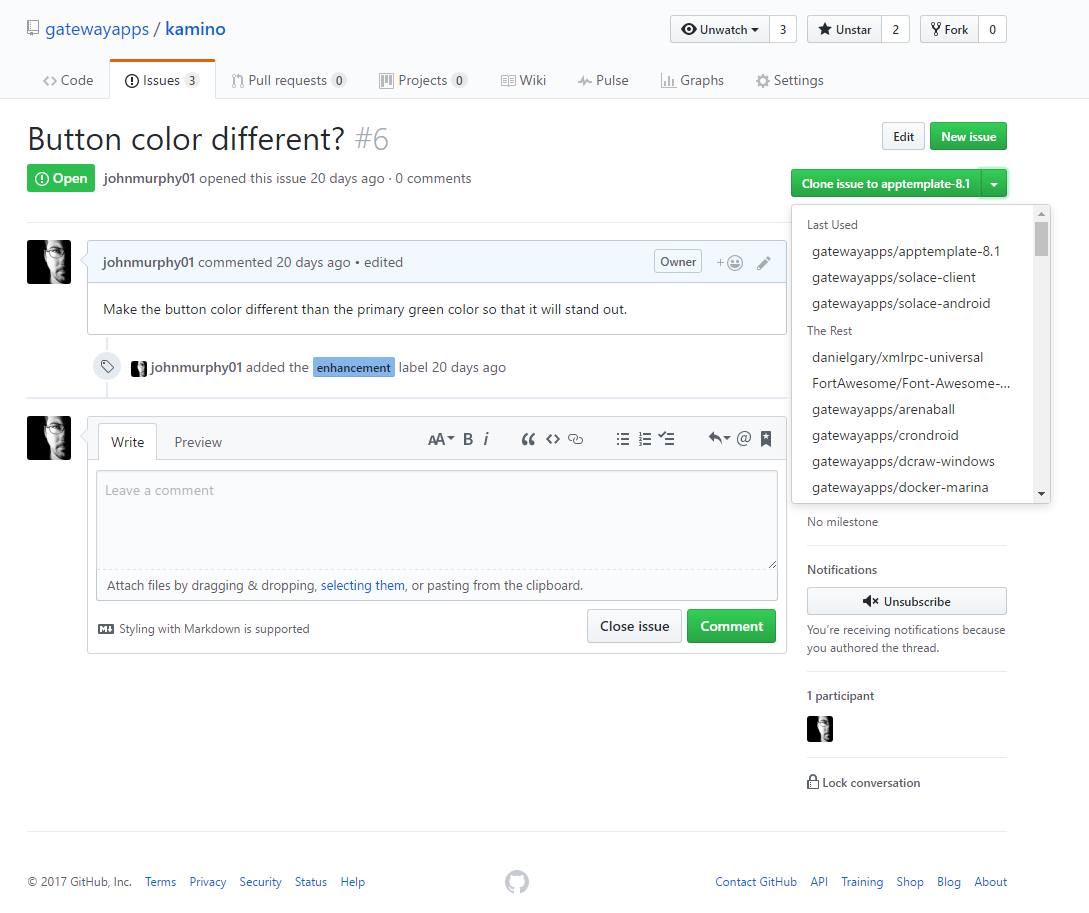Open the Unwatch dropdown
The height and width of the screenshot is (913, 1089).
tap(720, 29)
